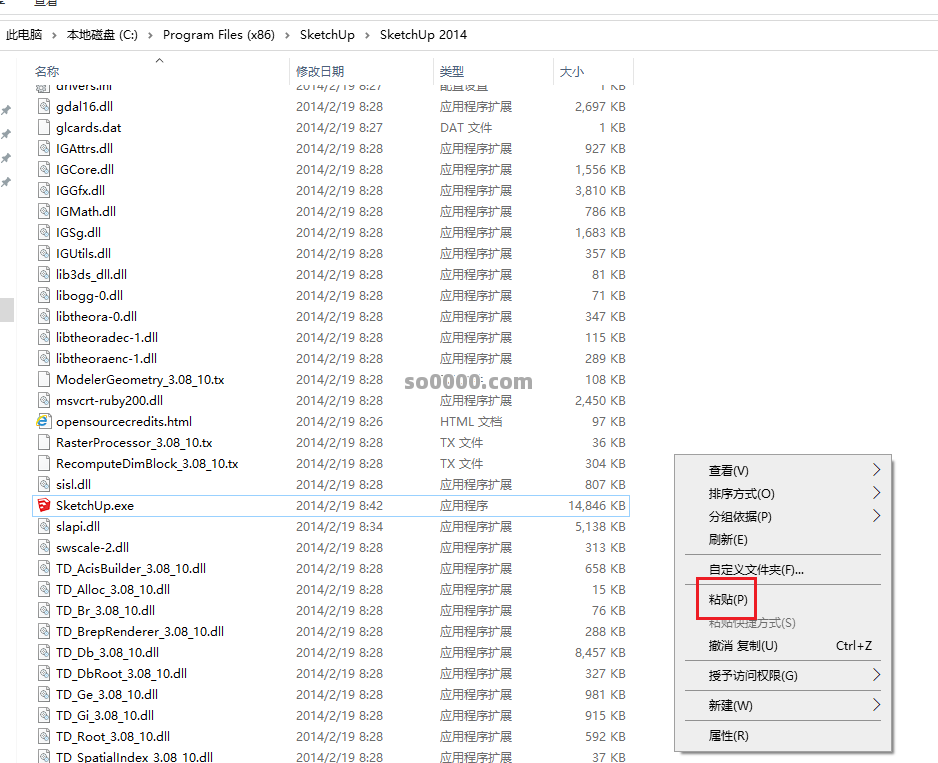The image size is (938, 763).
Task: Click the 8,457 KB size cell
Action: [x=600, y=652]
